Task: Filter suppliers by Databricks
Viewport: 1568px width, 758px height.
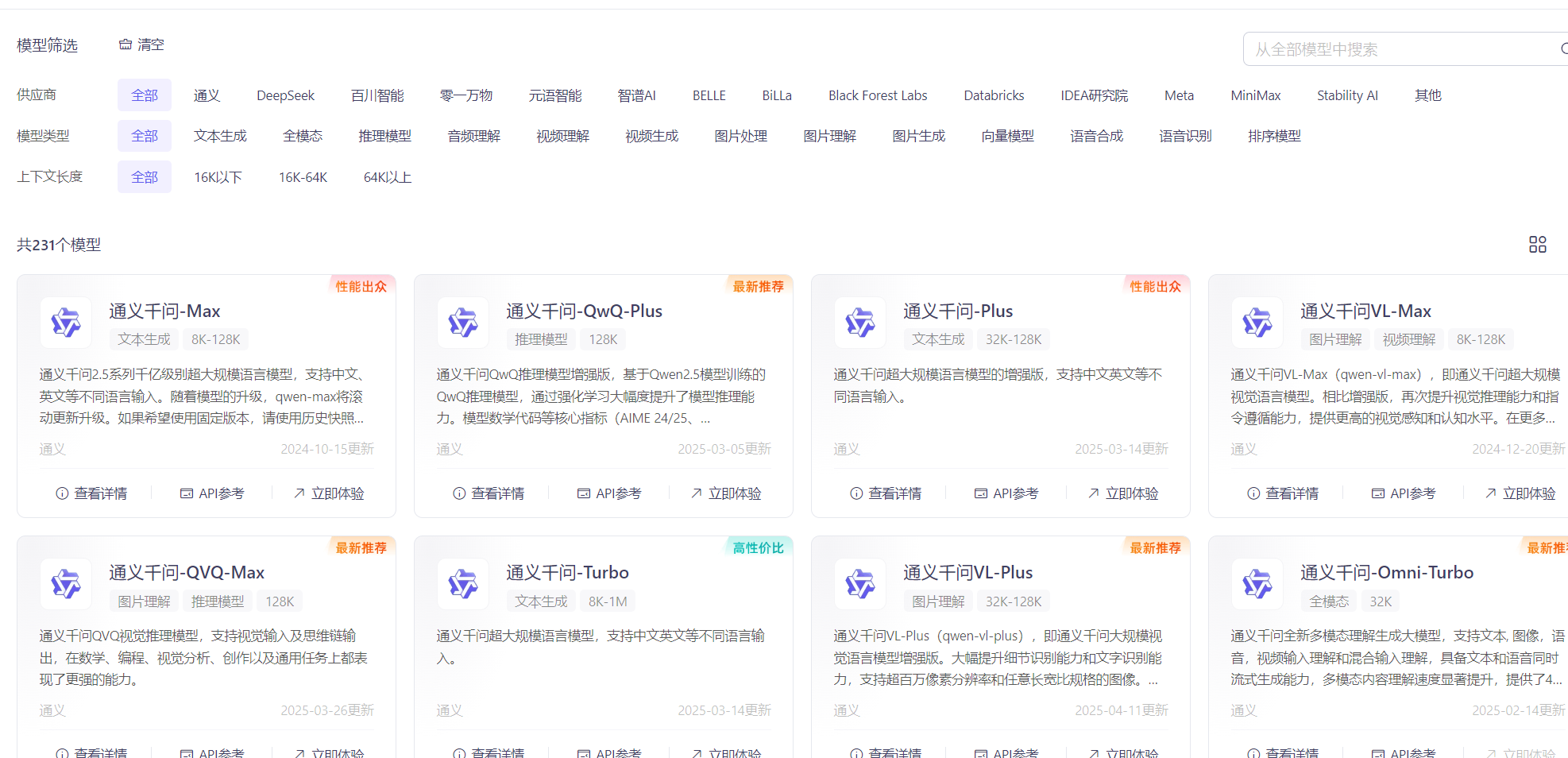Action: pos(994,95)
